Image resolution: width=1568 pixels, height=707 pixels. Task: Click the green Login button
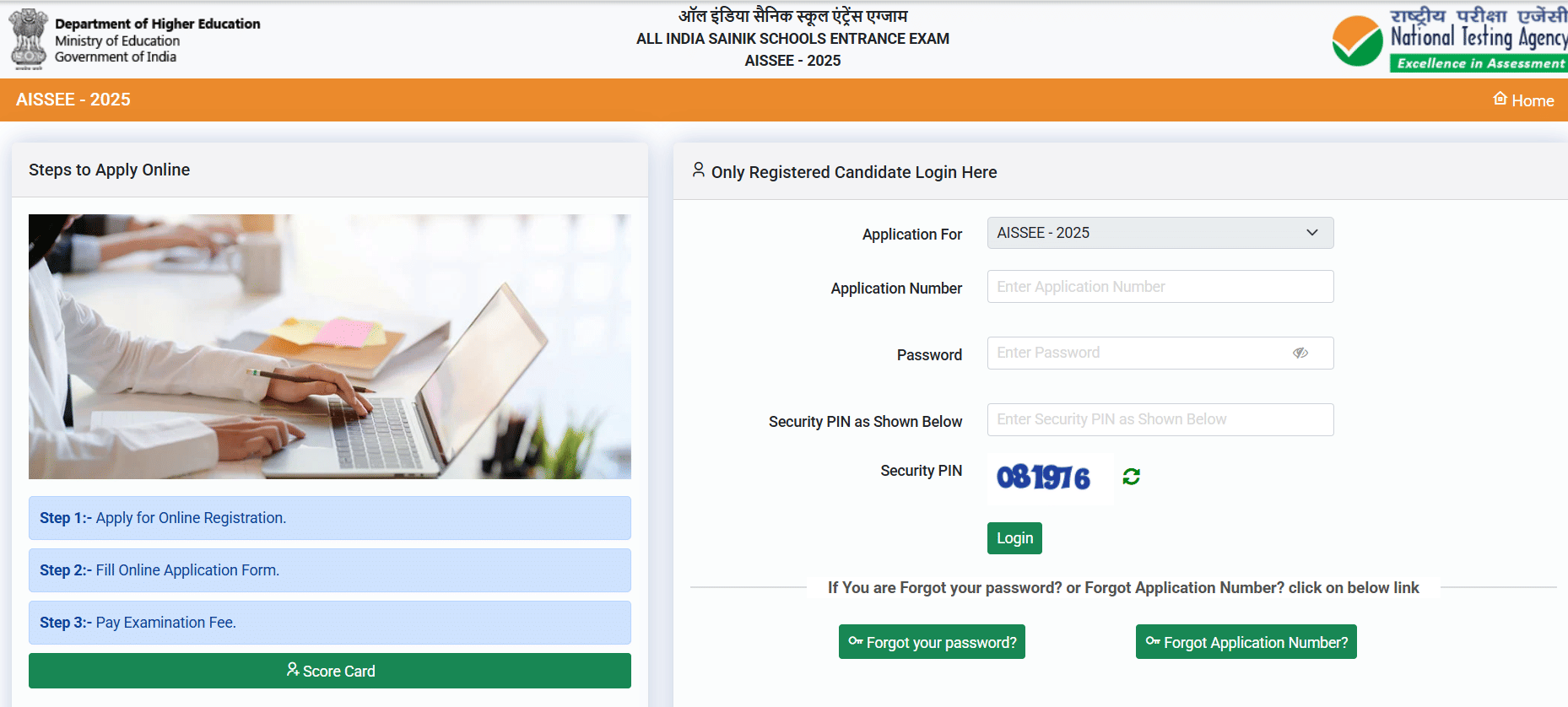1014,538
